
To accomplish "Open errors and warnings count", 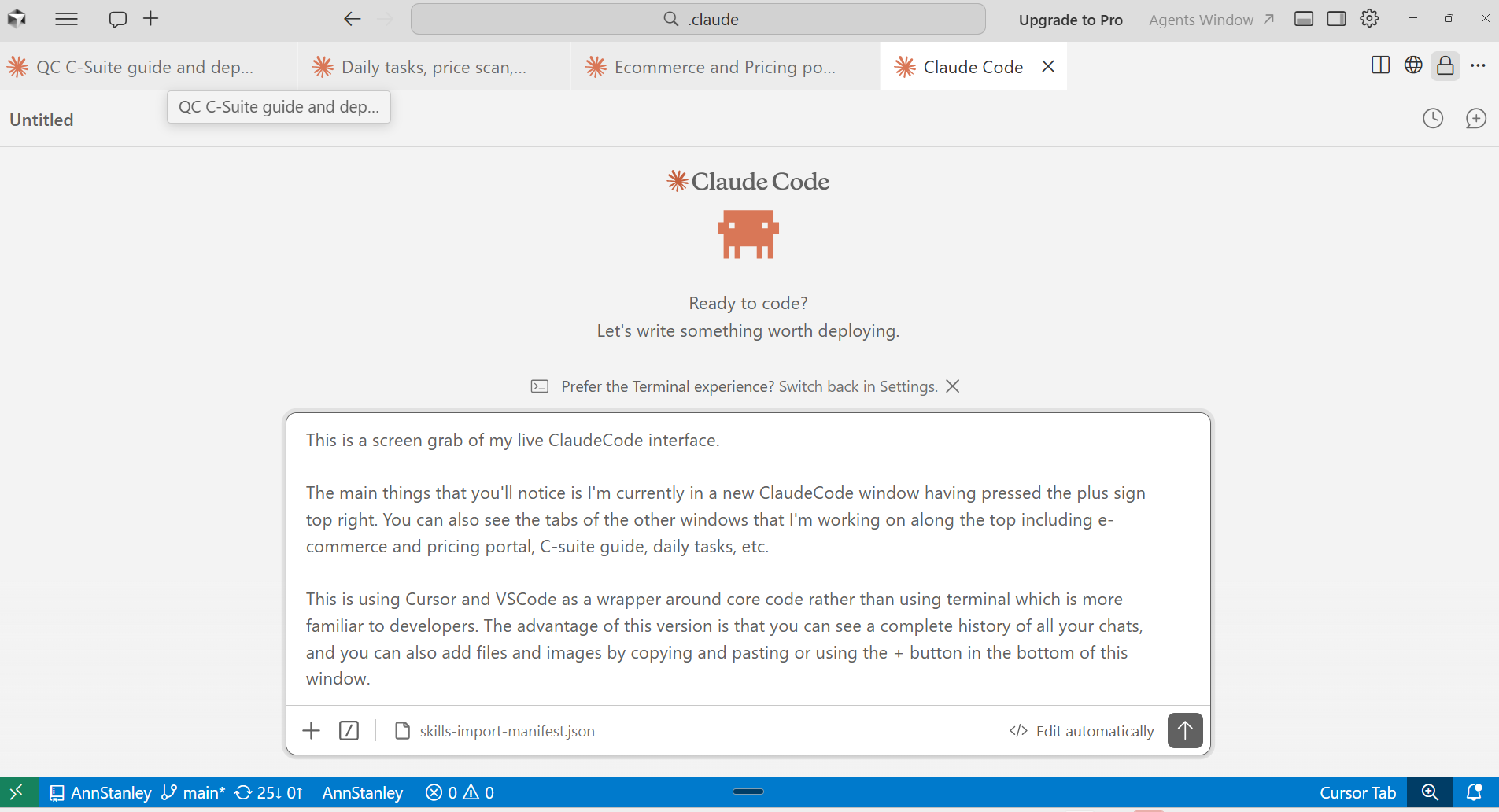I will click(x=460, y=792).
